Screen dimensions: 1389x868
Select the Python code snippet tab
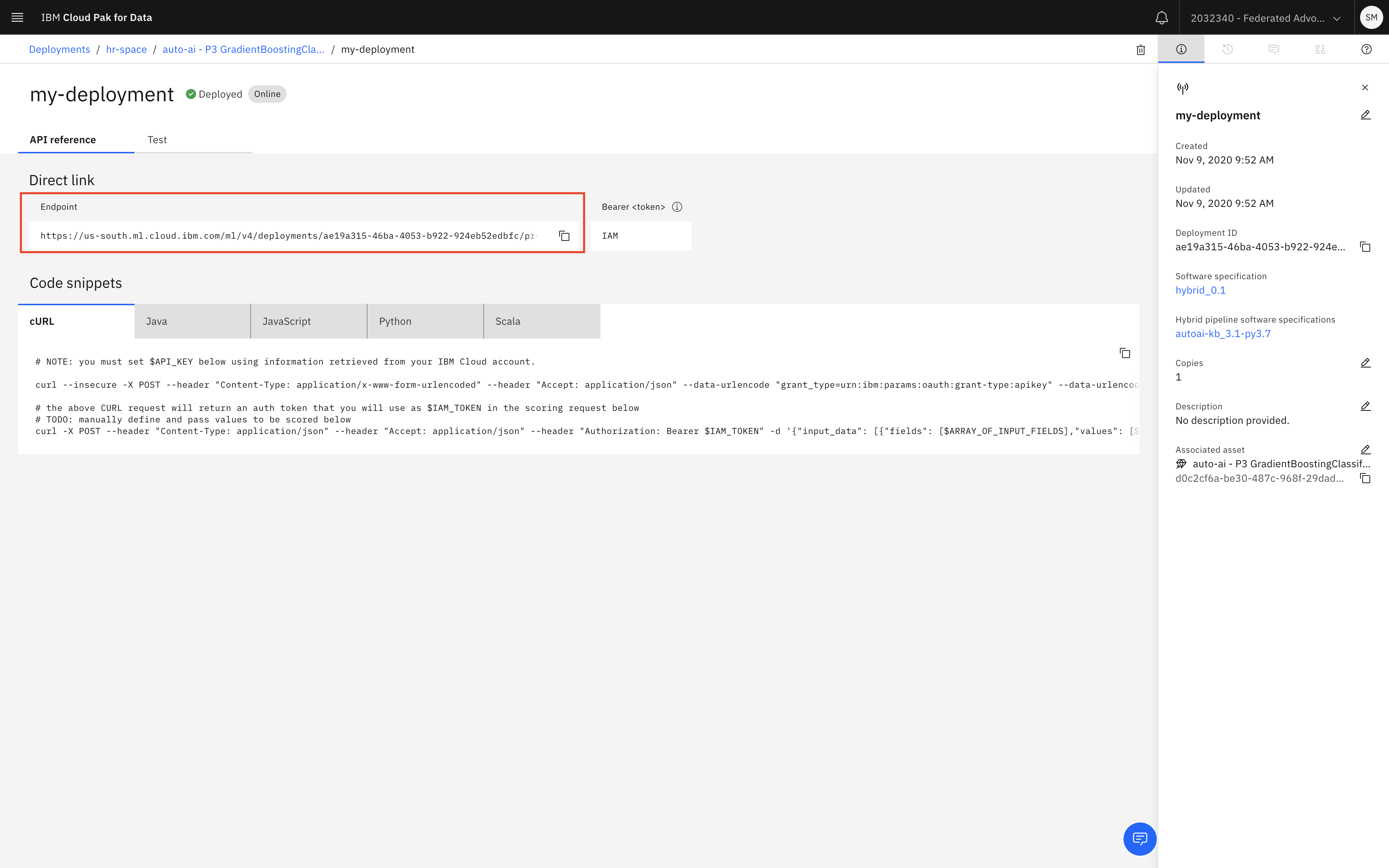(425, 322)
